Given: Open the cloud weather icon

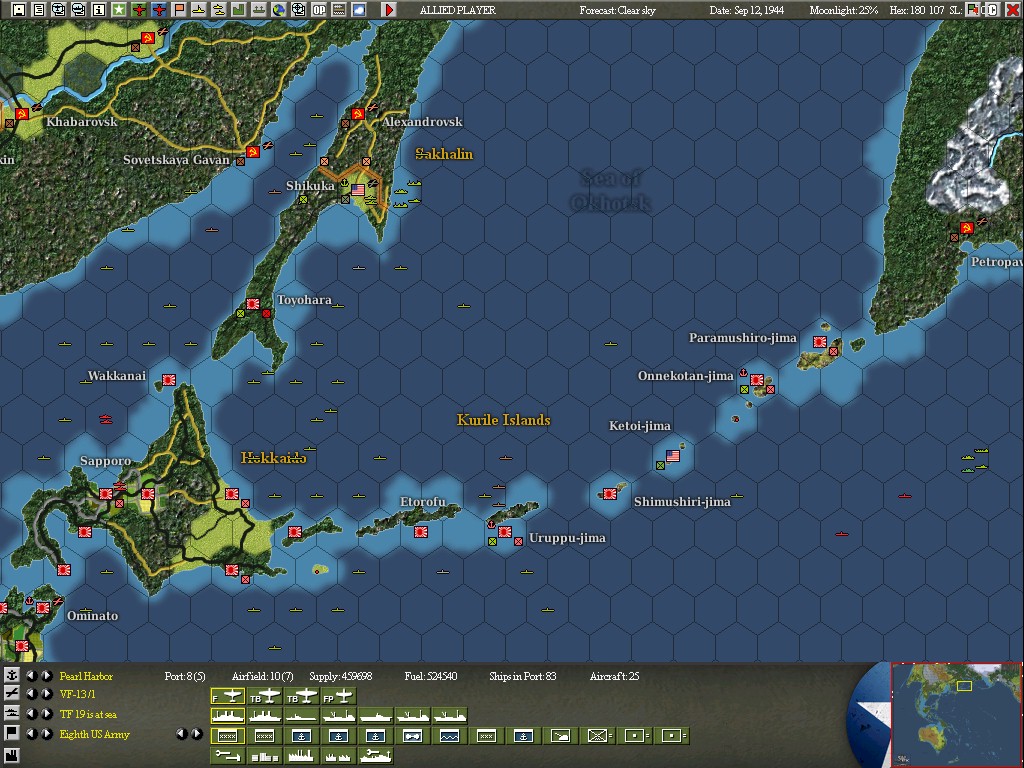Looking at the screenshot, I should [x=359, y=10].
